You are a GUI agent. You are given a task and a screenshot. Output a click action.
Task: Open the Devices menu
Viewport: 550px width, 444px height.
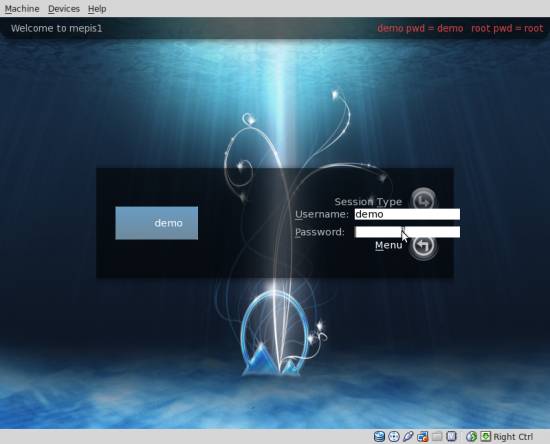64,8
